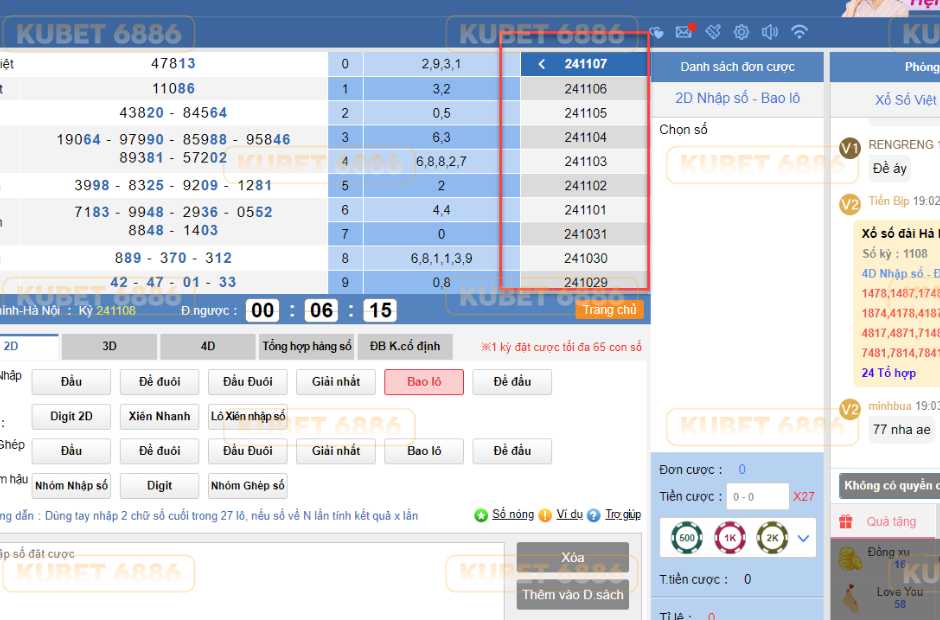Click the Xóa clear button
Image resolution: width=940 pixels, height=620 pixels.
coord(573,558)
